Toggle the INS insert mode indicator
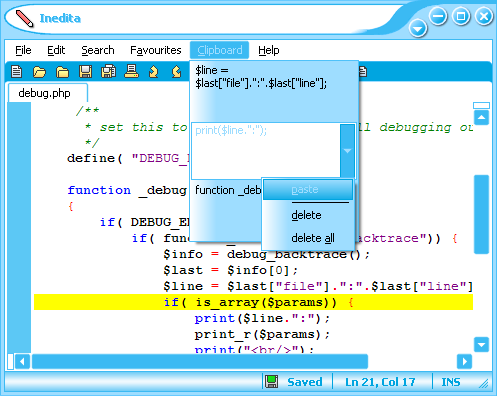 (x=450, y=382)
